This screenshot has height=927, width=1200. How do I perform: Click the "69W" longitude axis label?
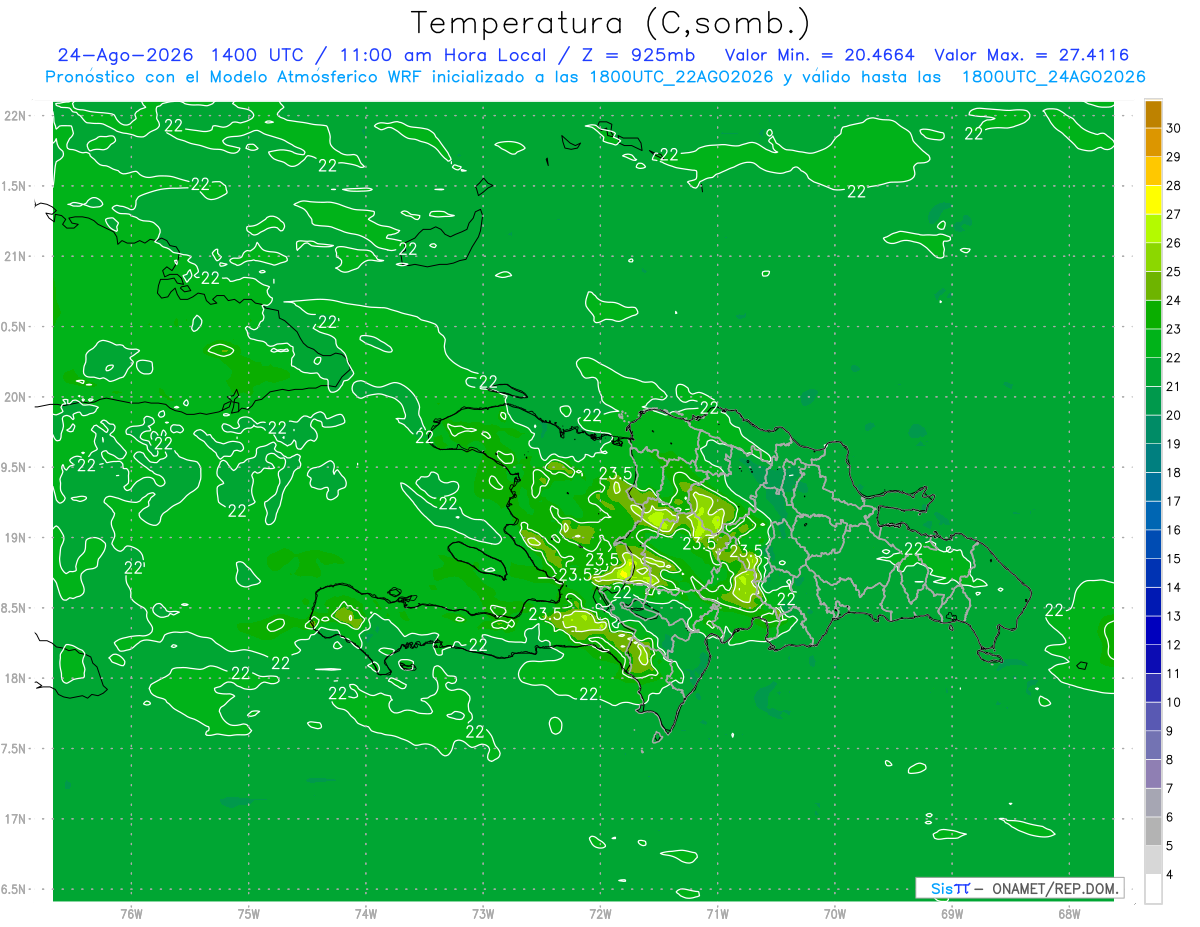951,913
